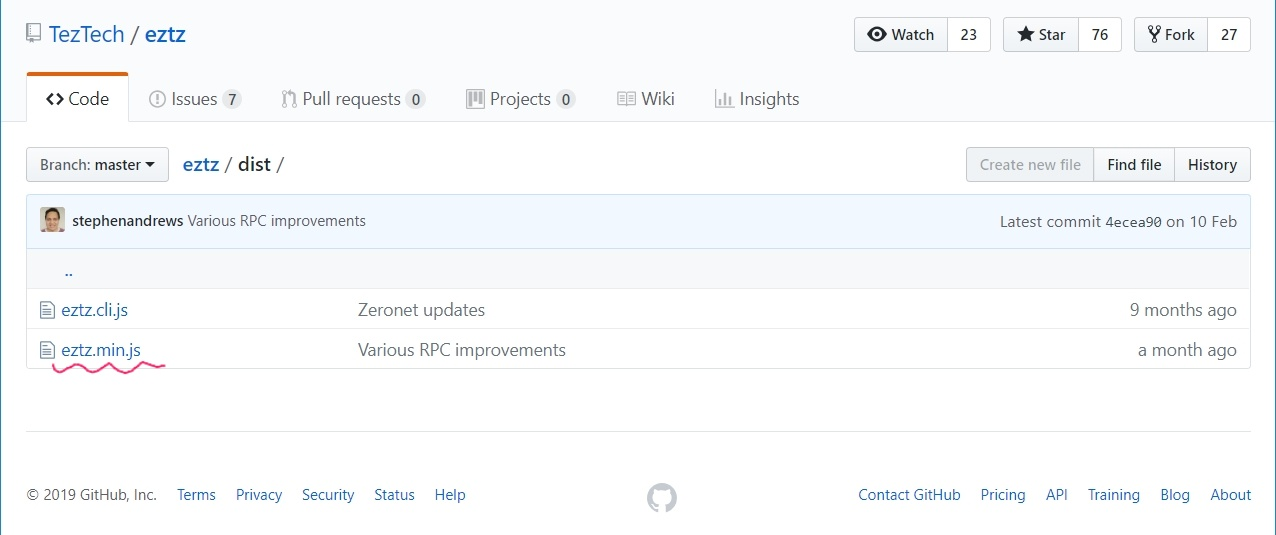1276x535 pixels.
Task: Open the Status footer link
Action: (x=394, y=495)
